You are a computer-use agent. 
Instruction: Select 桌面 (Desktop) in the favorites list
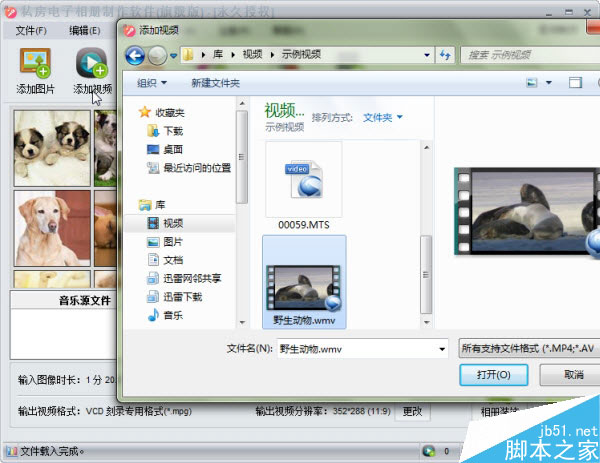tap(173, 149)
